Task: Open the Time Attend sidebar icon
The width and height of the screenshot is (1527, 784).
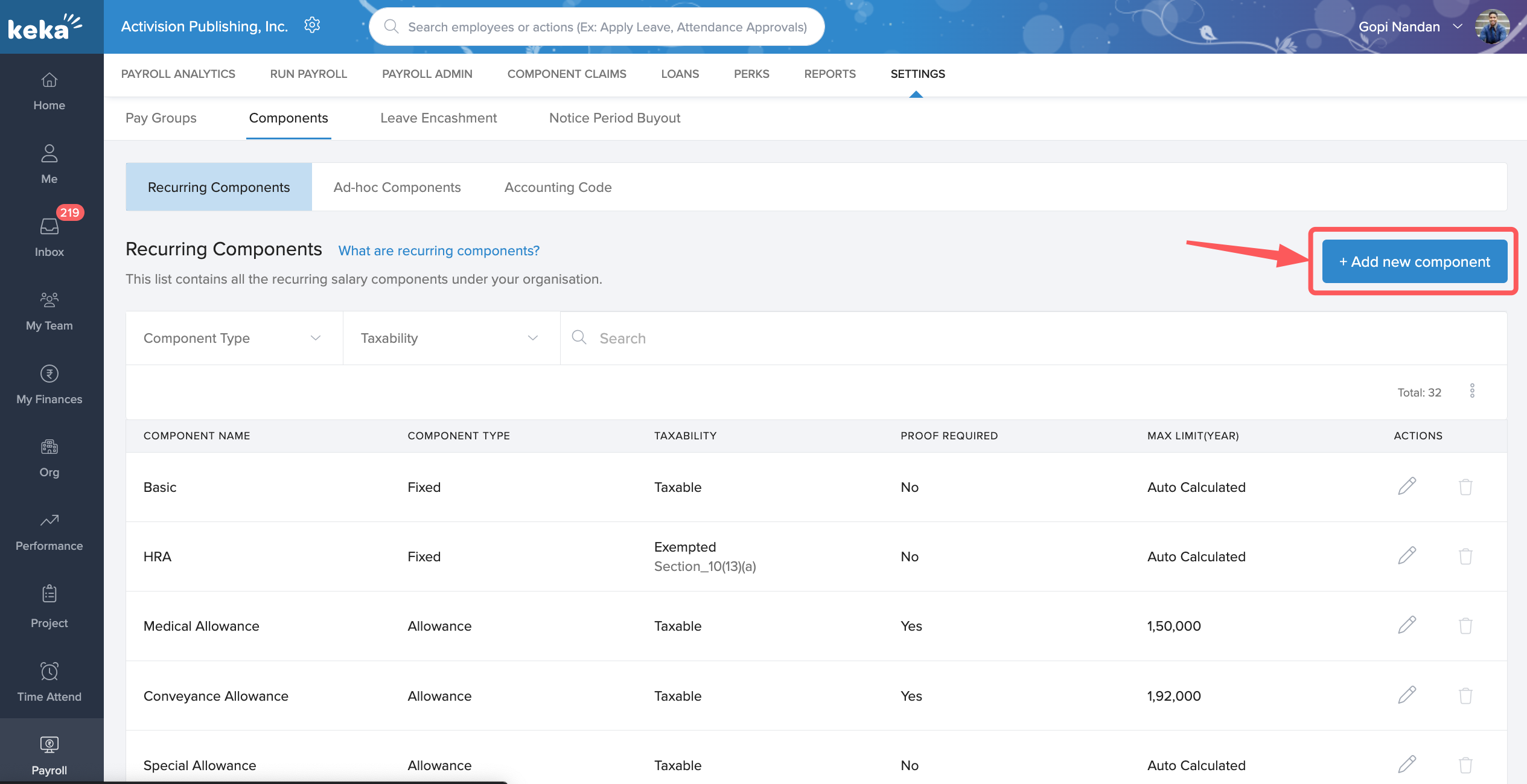Action: pyautogui.click(x=49, y=681)
